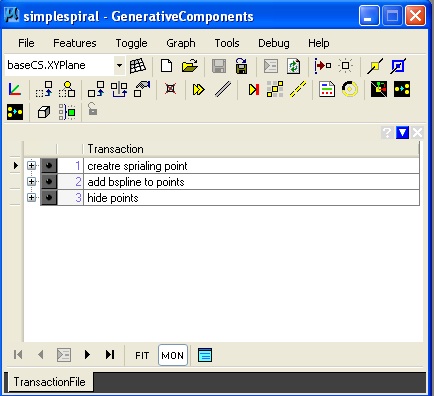Click the green square with dotted column icon
The width and height of the screenshot is (434, 396).
pyautogui.click(x=67, y=112)
